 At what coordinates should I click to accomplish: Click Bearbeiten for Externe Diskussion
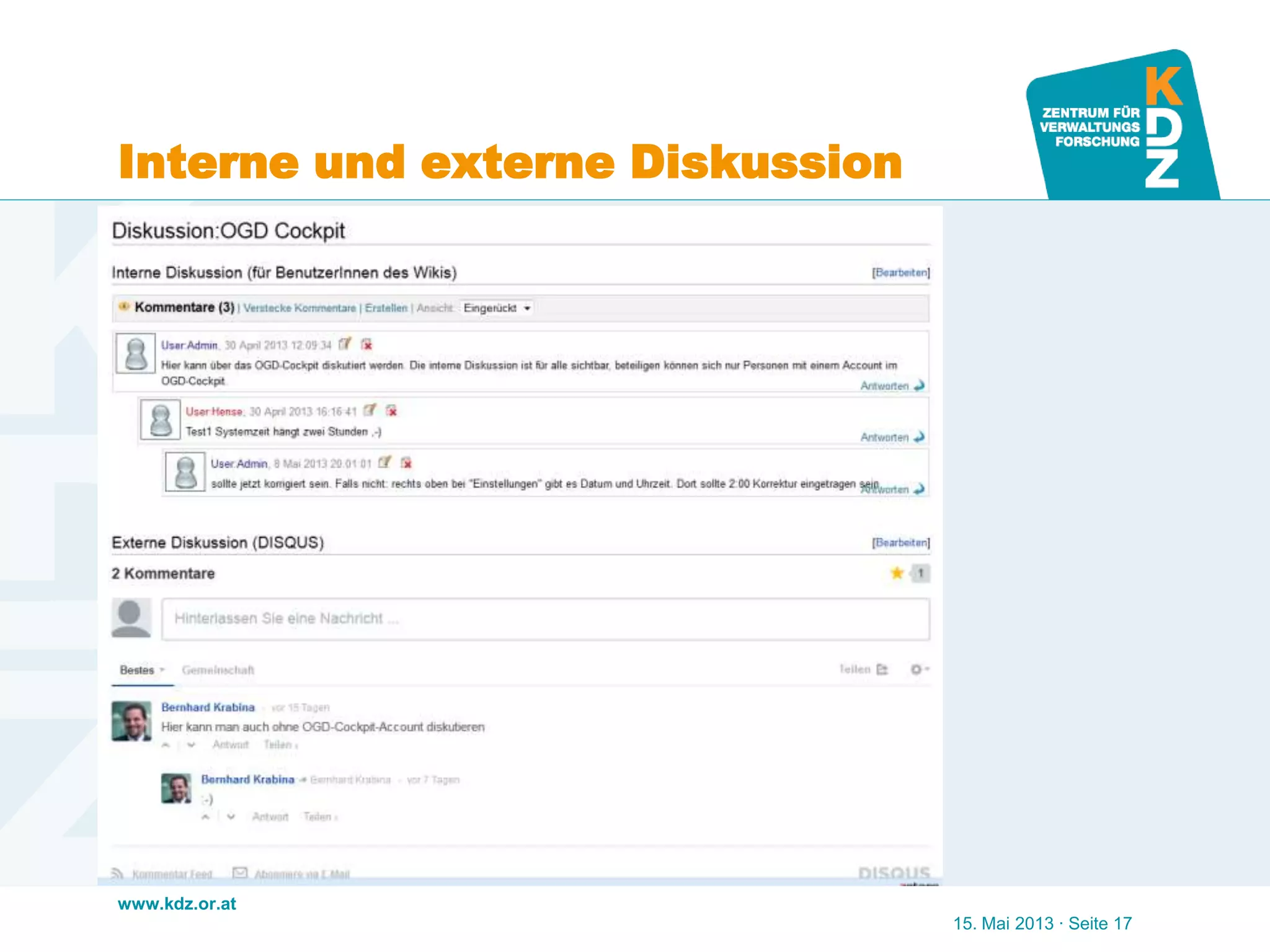click(x=901, y=542)
